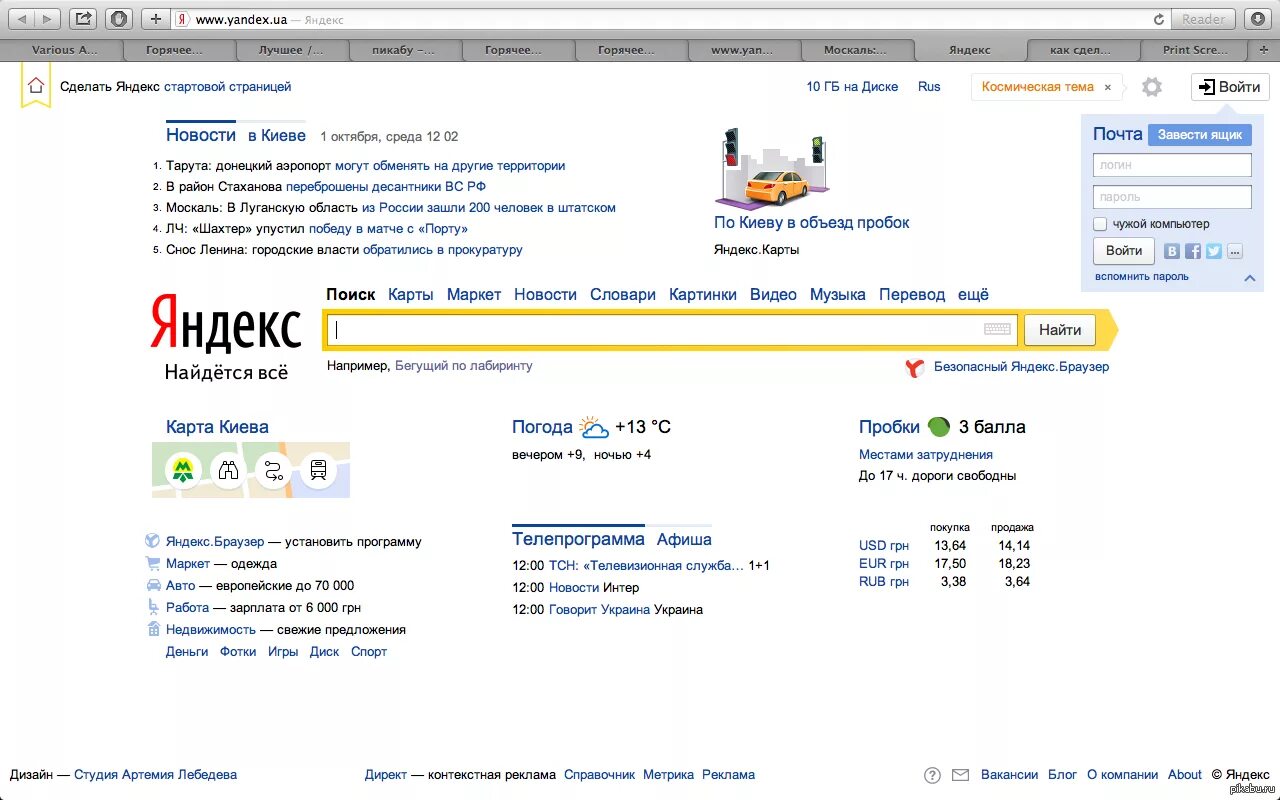Collapse the Почта login panel
The width and height of the screenshot is (1280, 800).
1249,278
